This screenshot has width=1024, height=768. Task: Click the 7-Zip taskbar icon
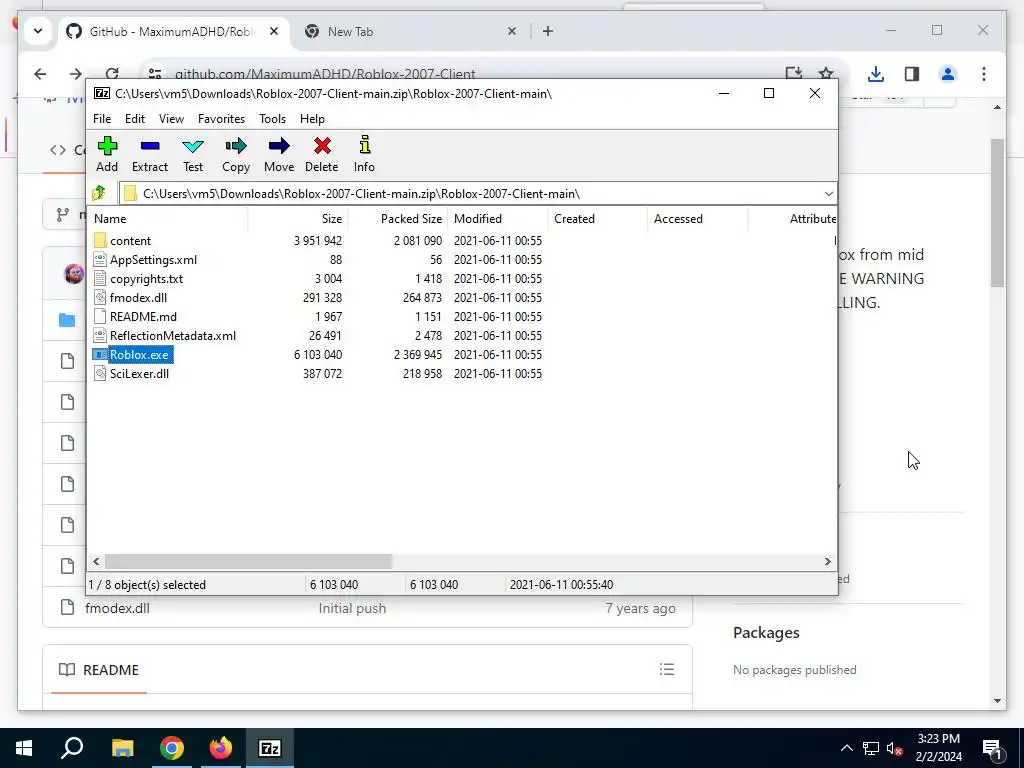pos(270,748)
